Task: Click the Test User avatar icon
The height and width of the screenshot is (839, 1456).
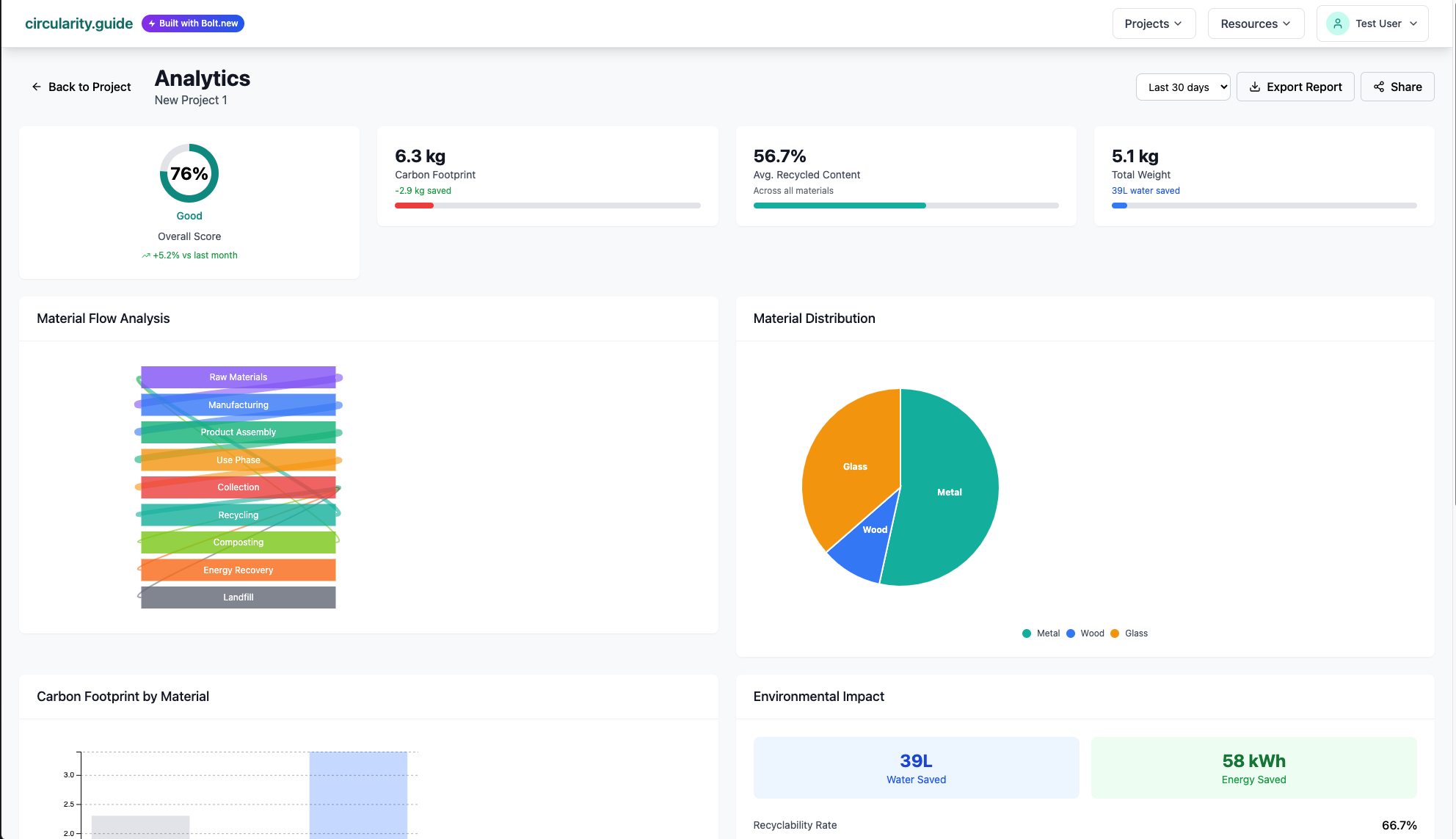Action: (1337, 23)
